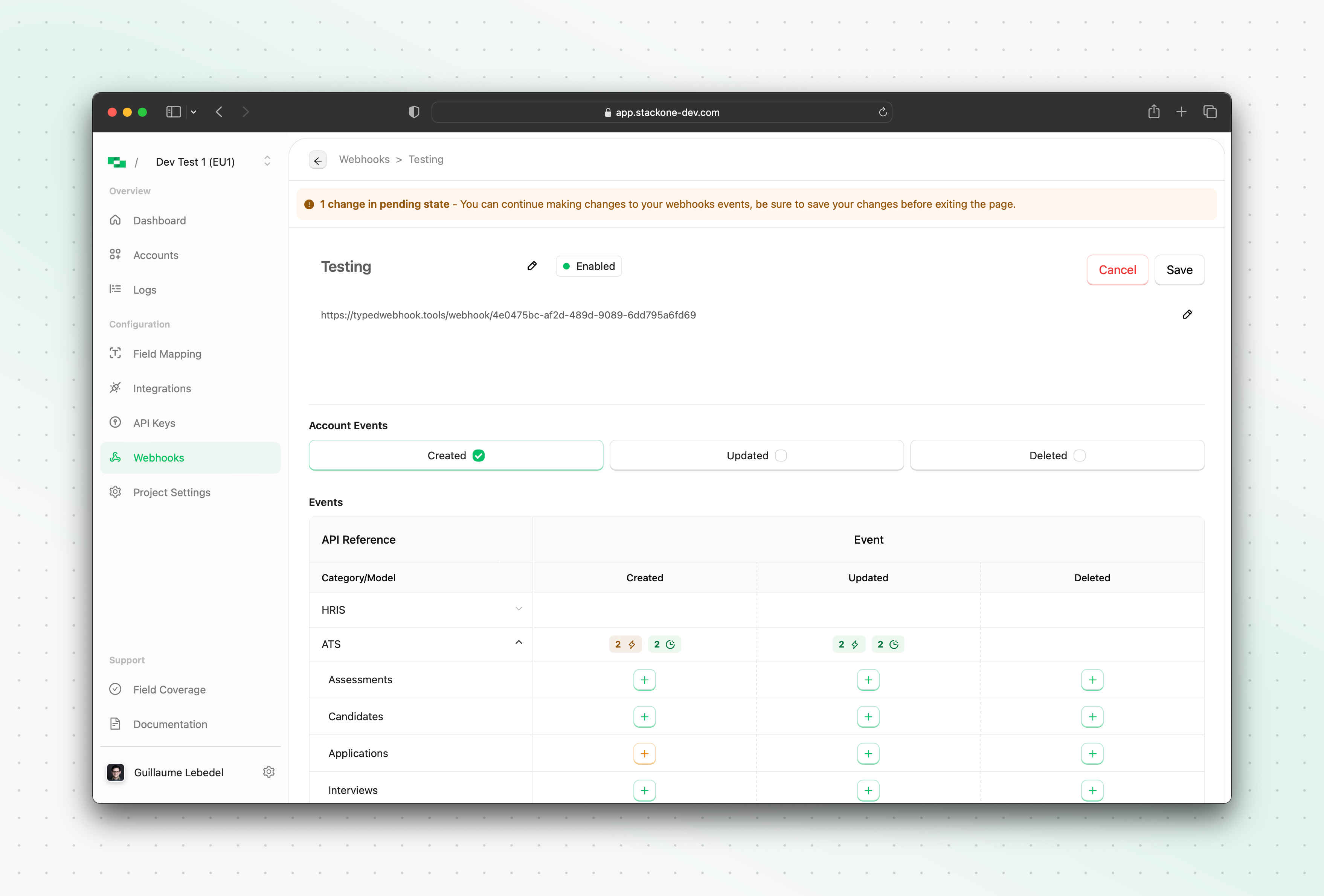1324x896 pixels.
Task: Open Integrations in the sidebar
Action: [x=190, y=389]
